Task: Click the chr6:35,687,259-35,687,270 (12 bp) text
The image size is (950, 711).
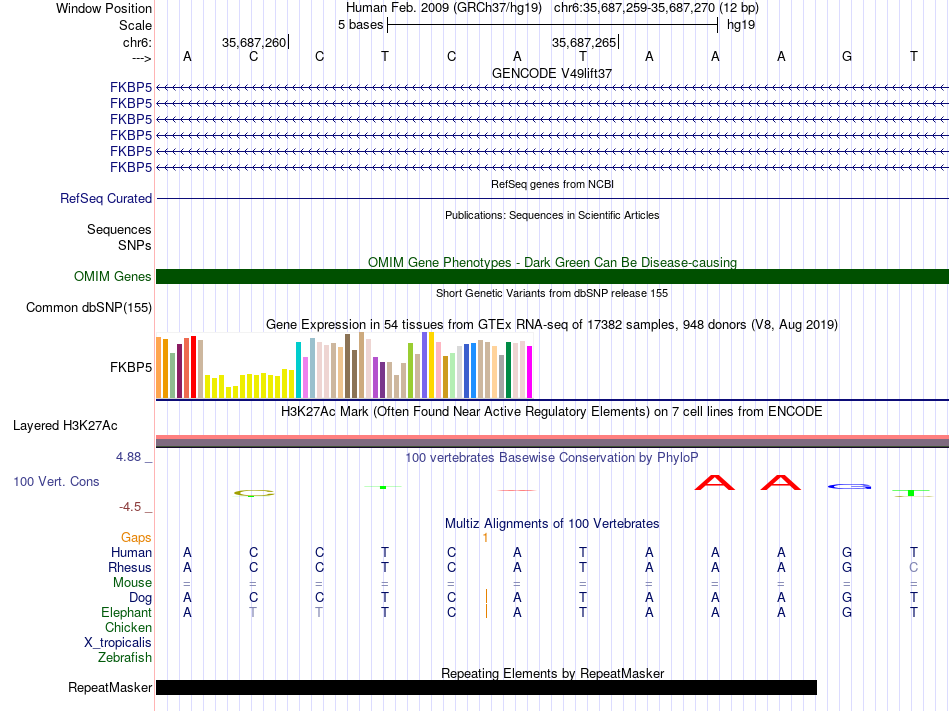Action: 656,8
